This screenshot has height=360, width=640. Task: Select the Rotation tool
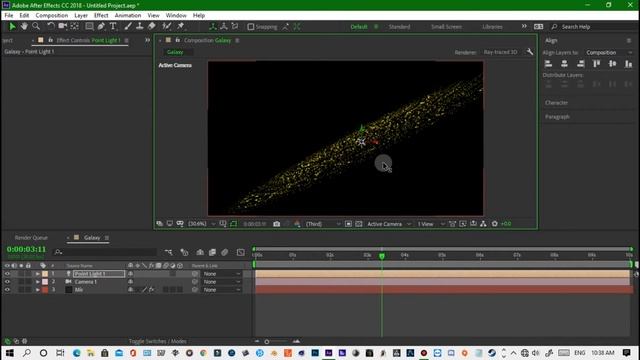click(51, 27)
